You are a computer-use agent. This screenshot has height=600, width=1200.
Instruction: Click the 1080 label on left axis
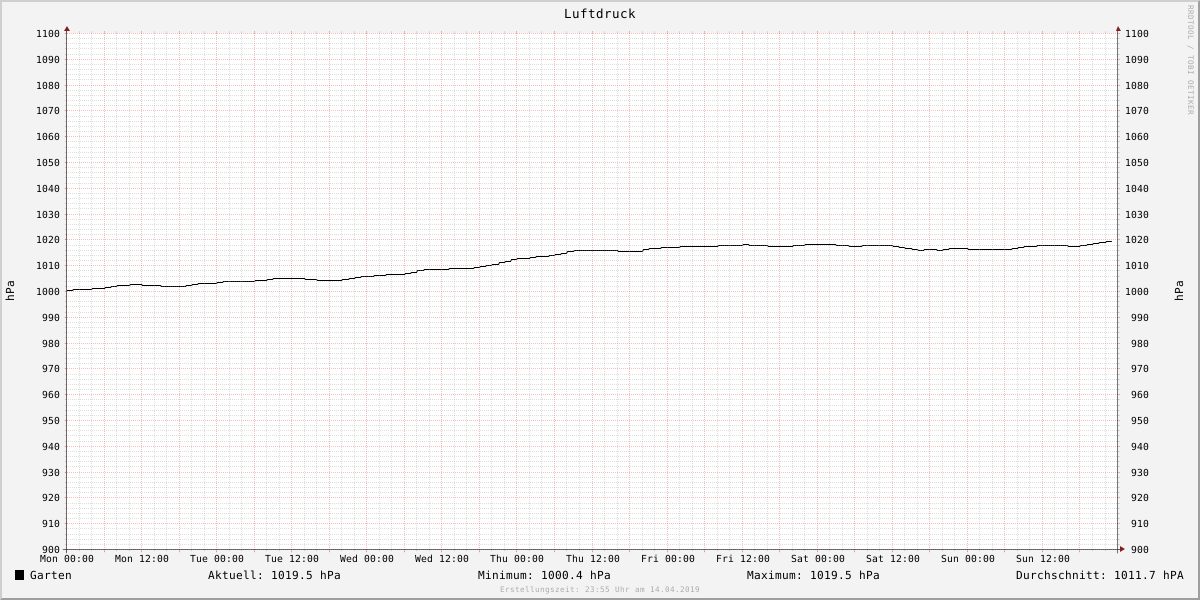[48, 86]
